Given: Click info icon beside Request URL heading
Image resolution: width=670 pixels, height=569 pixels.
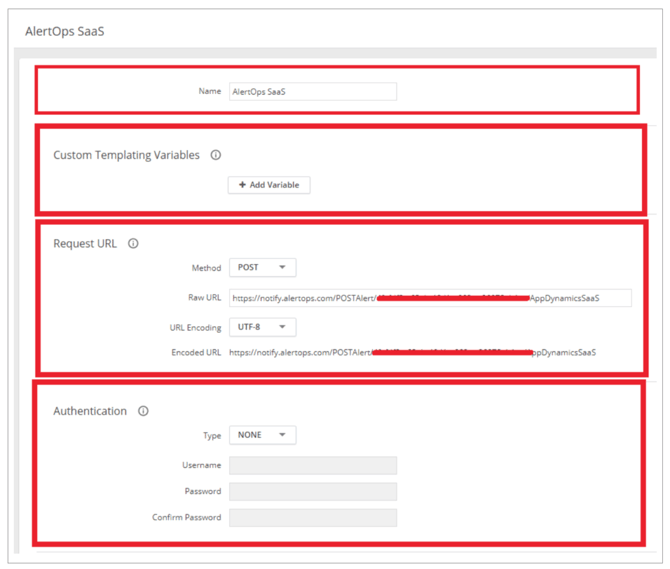Looking at the screenshot, I should click(x=133, y=243).
